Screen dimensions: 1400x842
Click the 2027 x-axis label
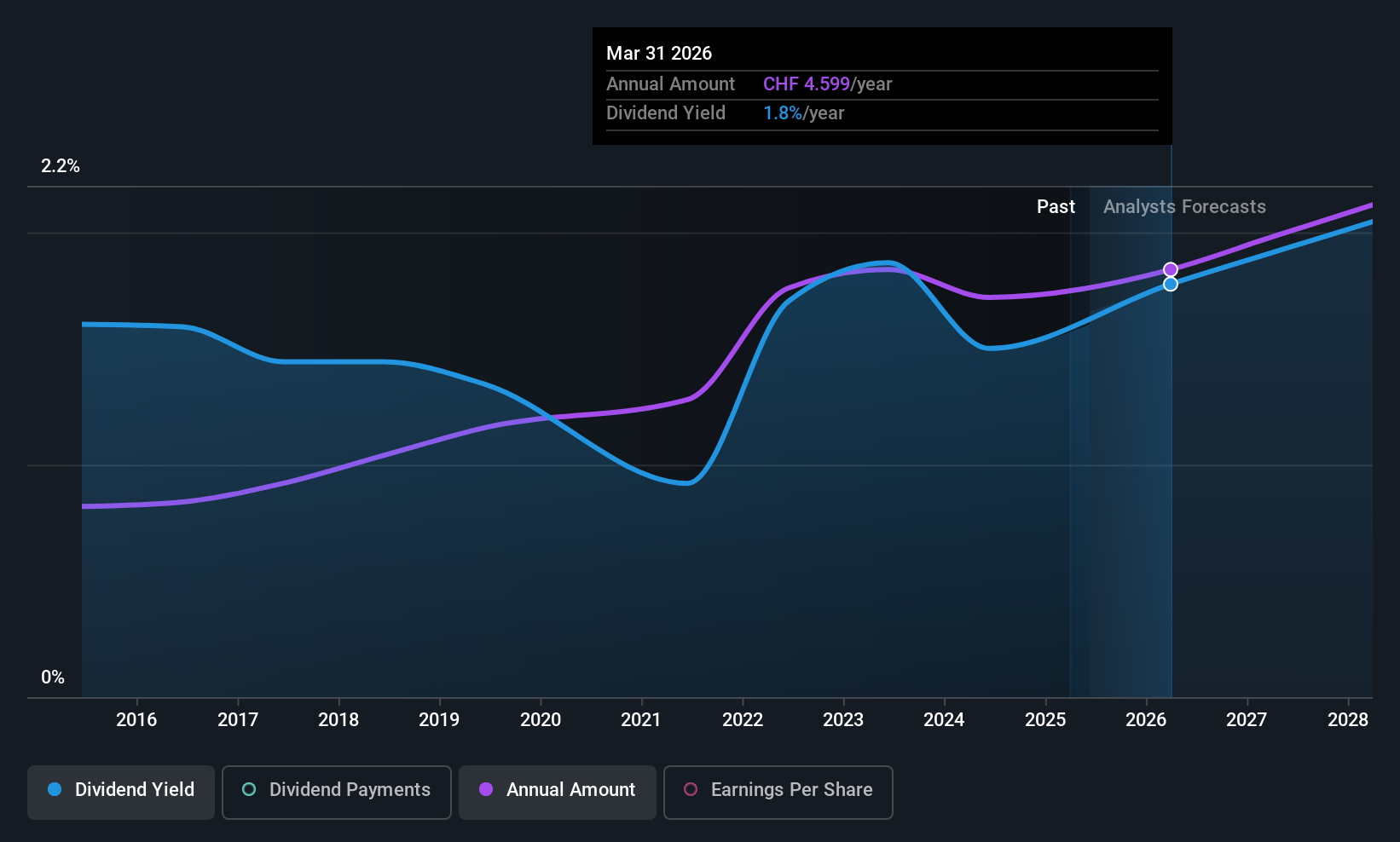tap(1247, 720)
